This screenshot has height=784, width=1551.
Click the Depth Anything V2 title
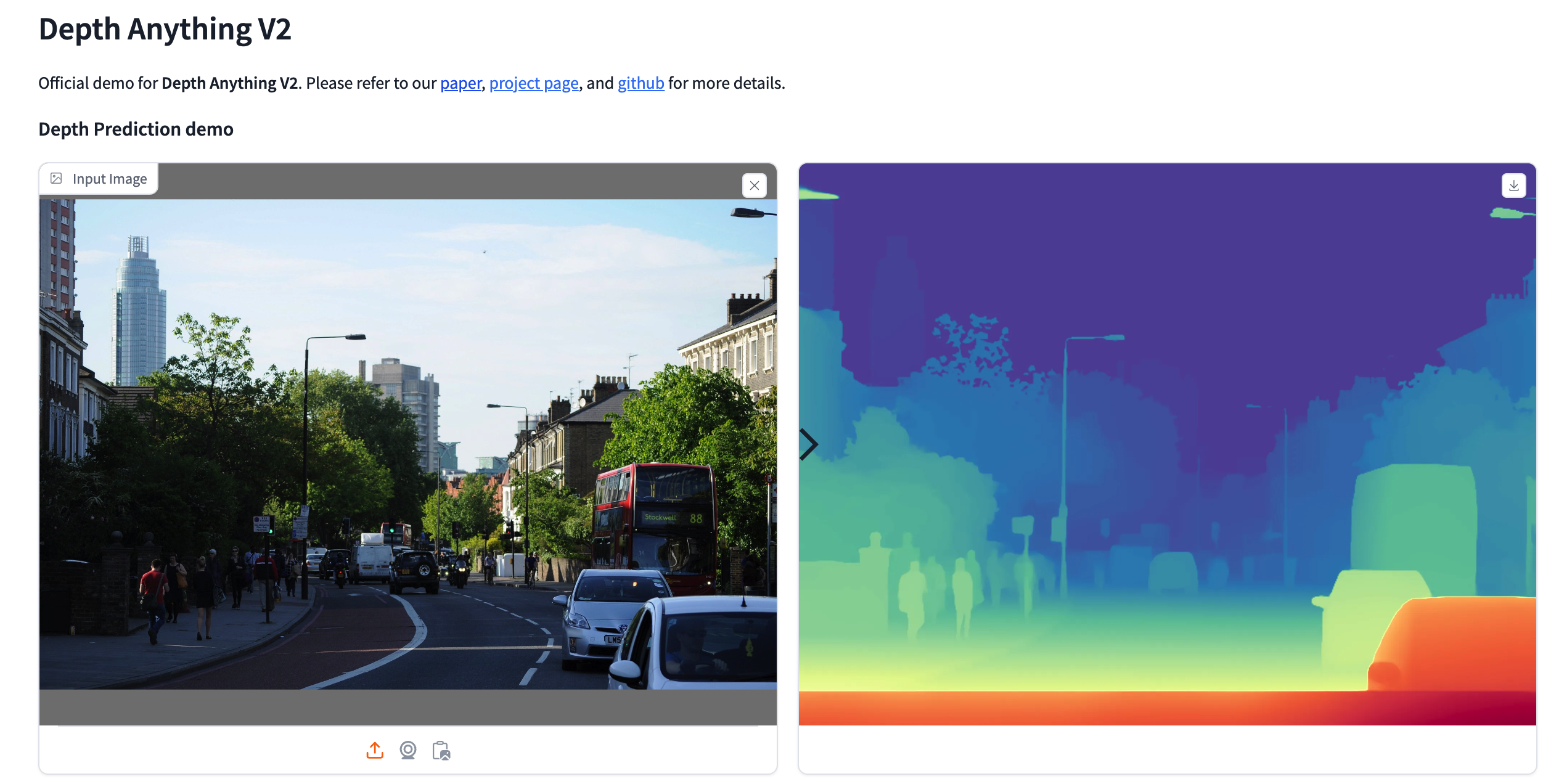point(165,29)
